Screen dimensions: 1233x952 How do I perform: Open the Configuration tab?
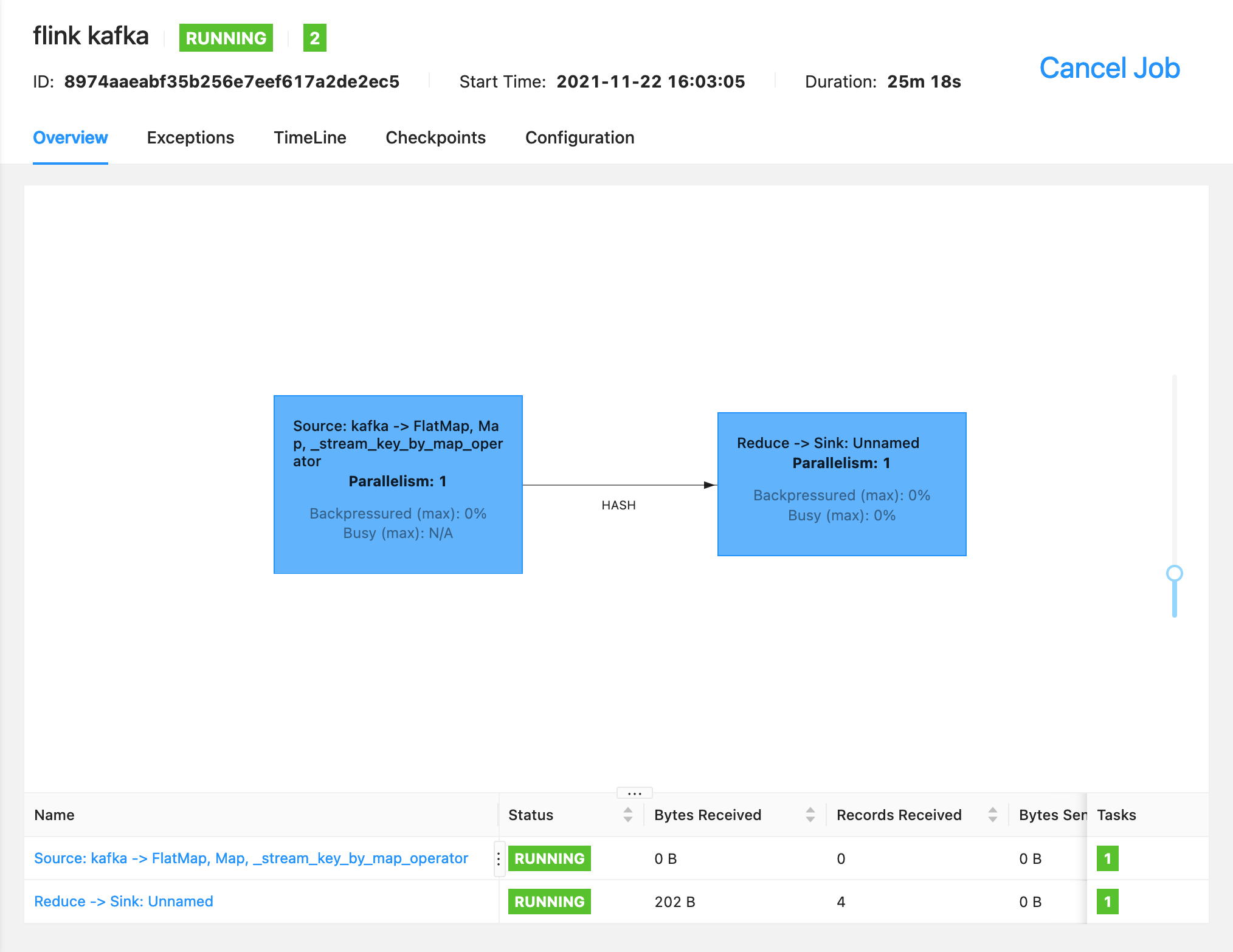[579, 137]
